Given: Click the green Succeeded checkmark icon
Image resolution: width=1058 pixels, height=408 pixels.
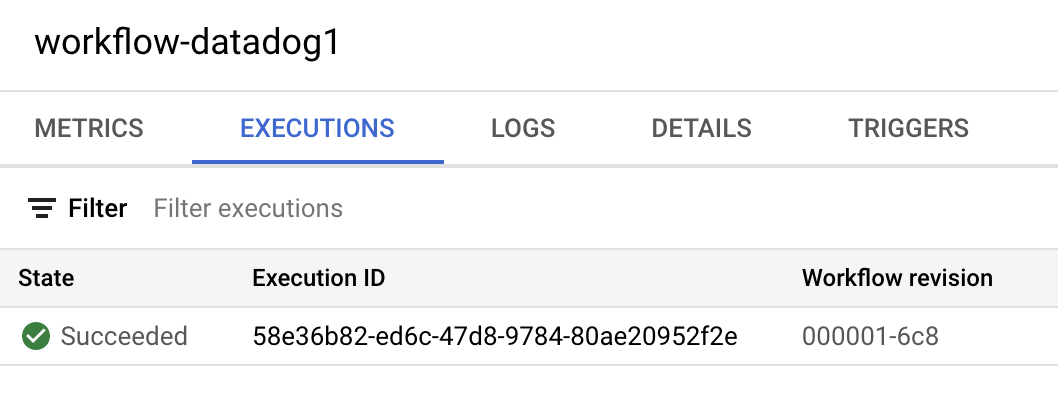Looking at the screenshot, I should pyautogui.click(x=35, y=336).
